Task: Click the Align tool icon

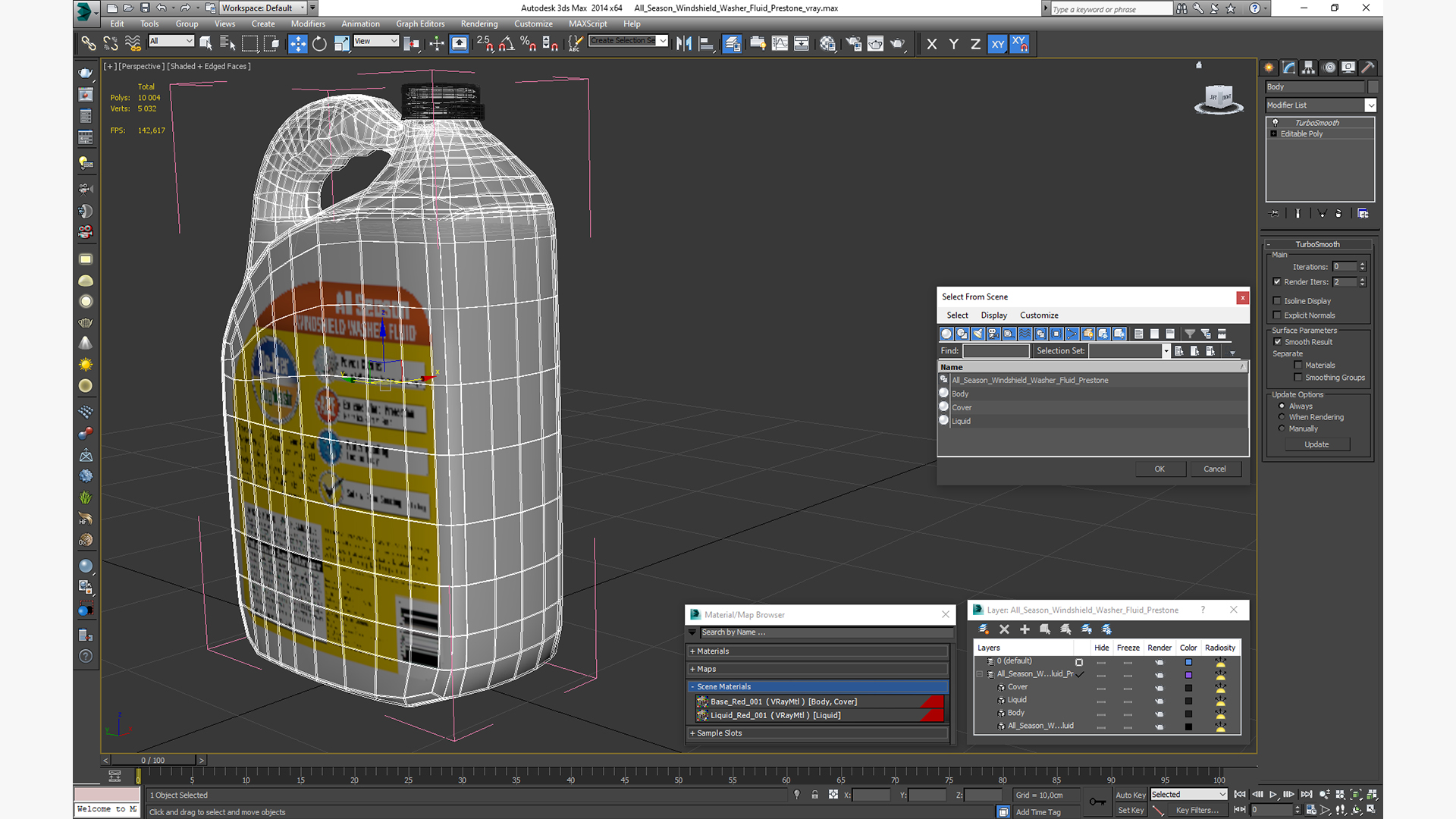Action: pyautogui.click(x=706, y=44)
